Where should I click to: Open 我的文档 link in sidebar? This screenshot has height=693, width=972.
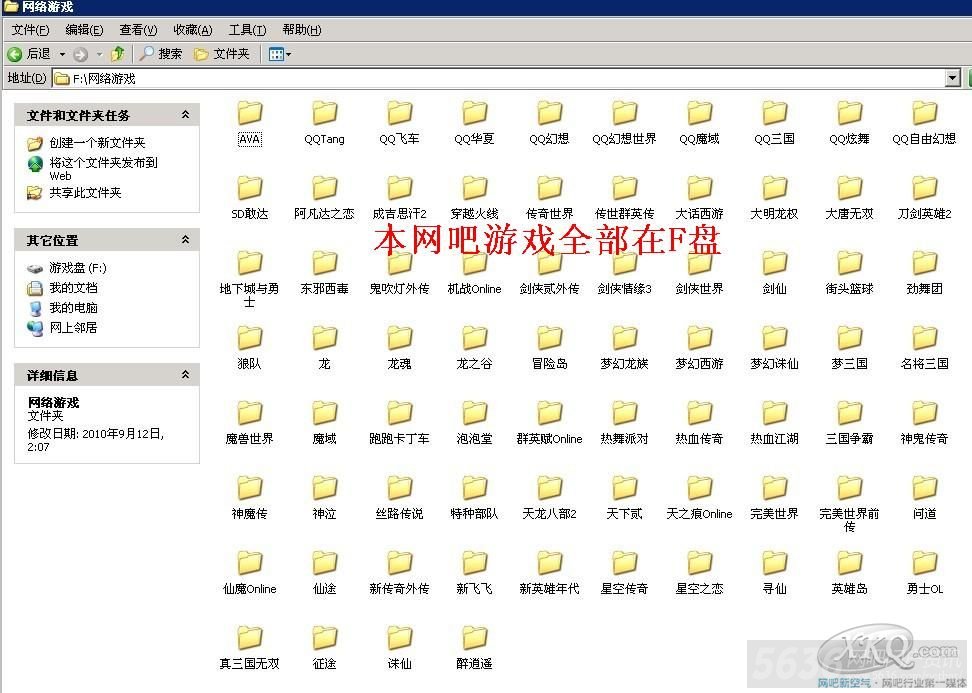[x=62, y=288]
